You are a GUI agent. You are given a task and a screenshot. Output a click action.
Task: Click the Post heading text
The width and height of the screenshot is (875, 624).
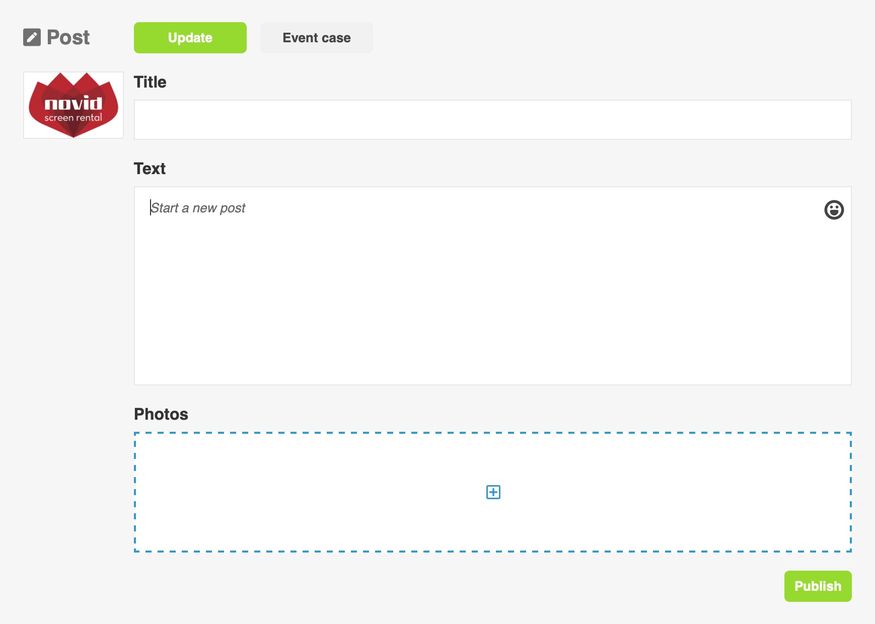click(x=68, y=37)
